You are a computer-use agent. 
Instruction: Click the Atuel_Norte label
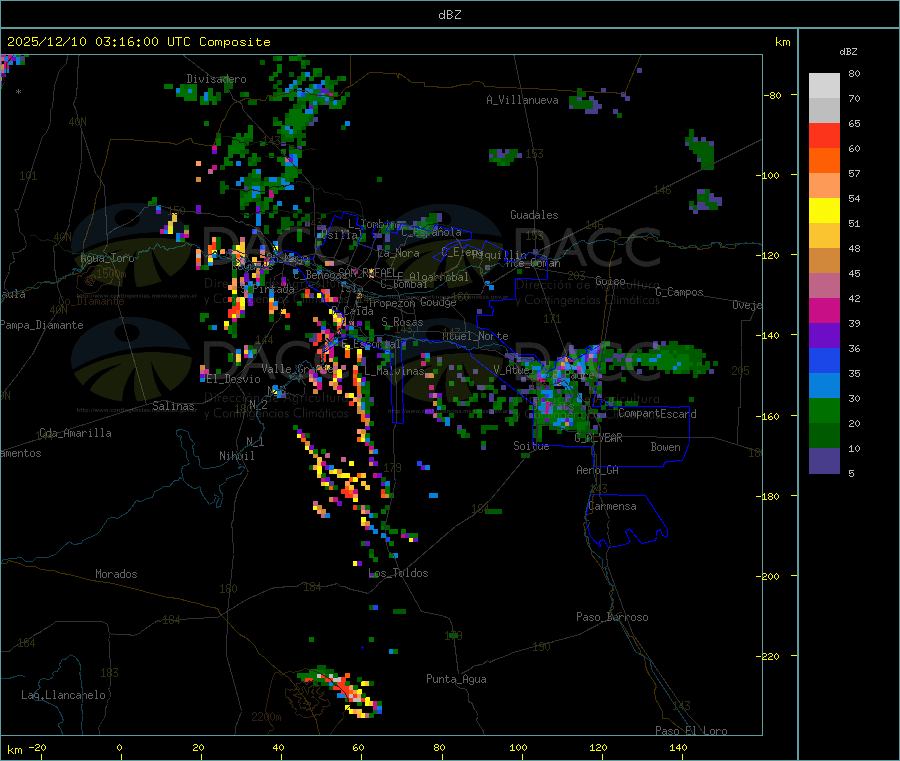(x=475, y=336)
